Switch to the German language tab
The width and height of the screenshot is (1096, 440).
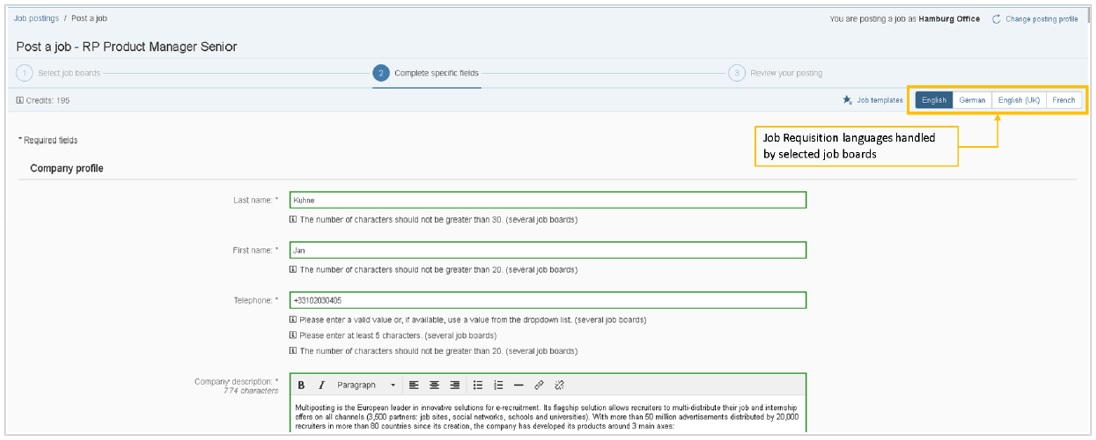pyautogui.click(x=972, y=100)
